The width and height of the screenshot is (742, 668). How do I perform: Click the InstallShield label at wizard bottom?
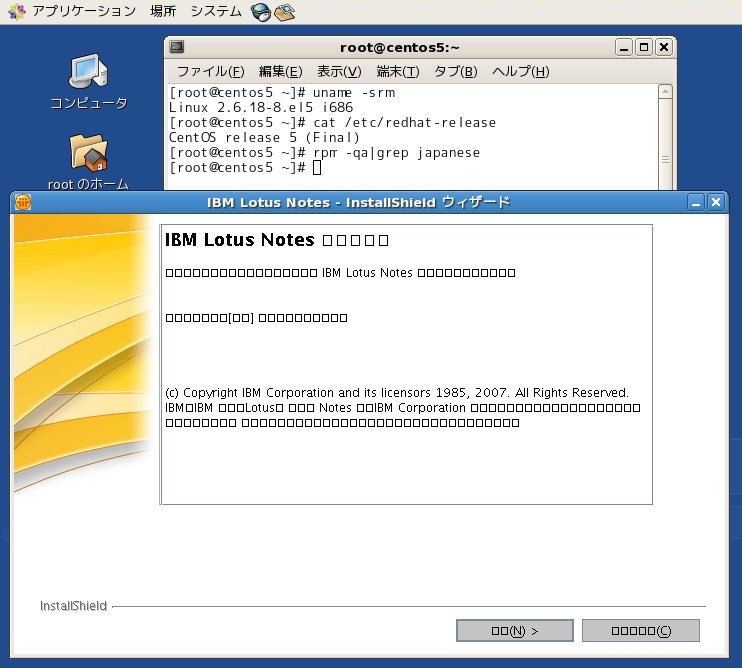[73, 606]
